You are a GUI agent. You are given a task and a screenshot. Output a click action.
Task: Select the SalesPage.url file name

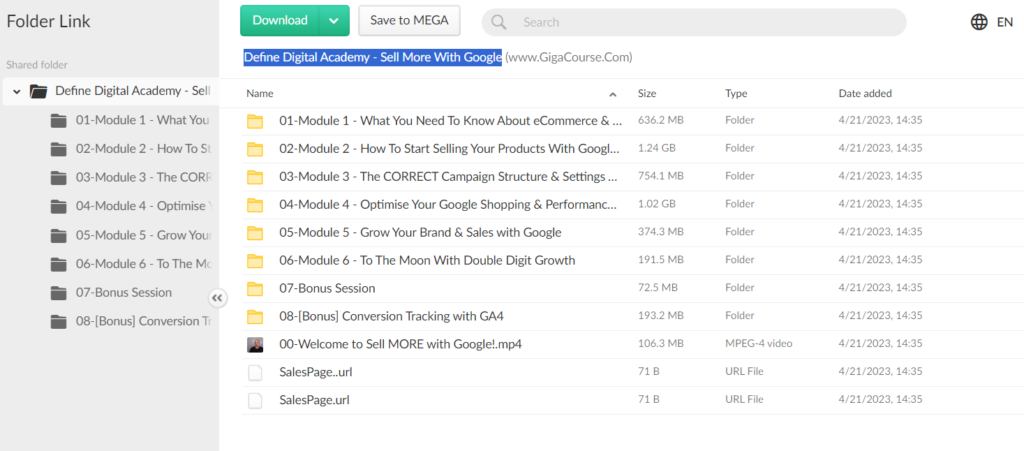[x=314, y=400]
